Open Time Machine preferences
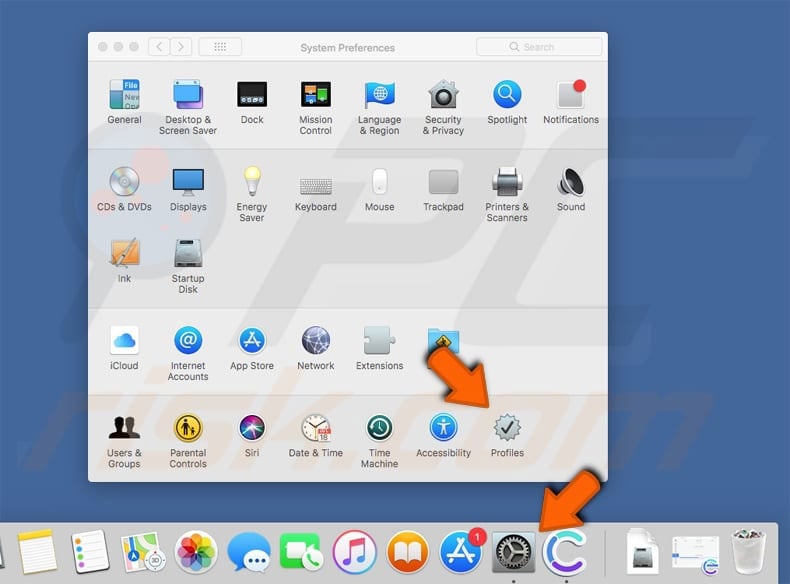Viewport: 790px width, 584px height. [379, 427]
